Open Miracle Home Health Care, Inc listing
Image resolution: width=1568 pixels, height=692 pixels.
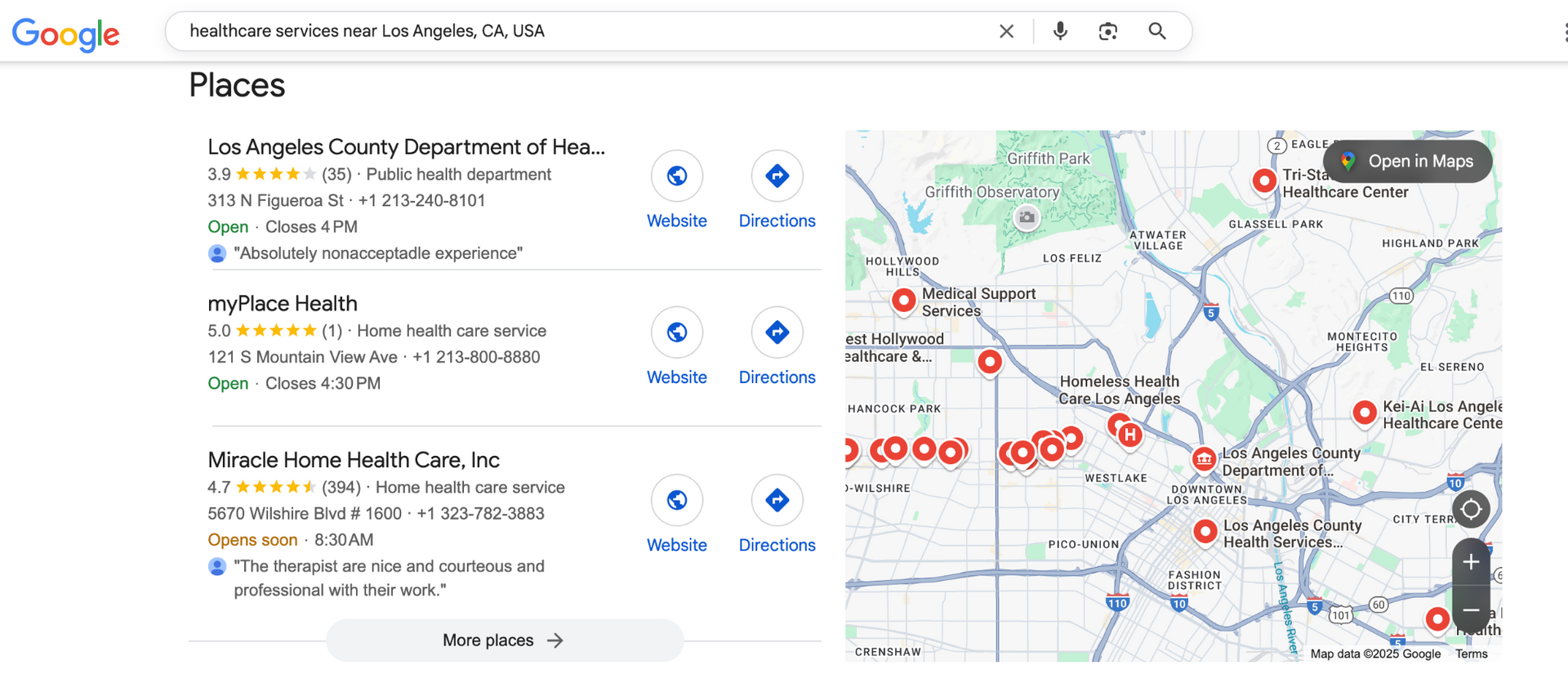(354, 460)
